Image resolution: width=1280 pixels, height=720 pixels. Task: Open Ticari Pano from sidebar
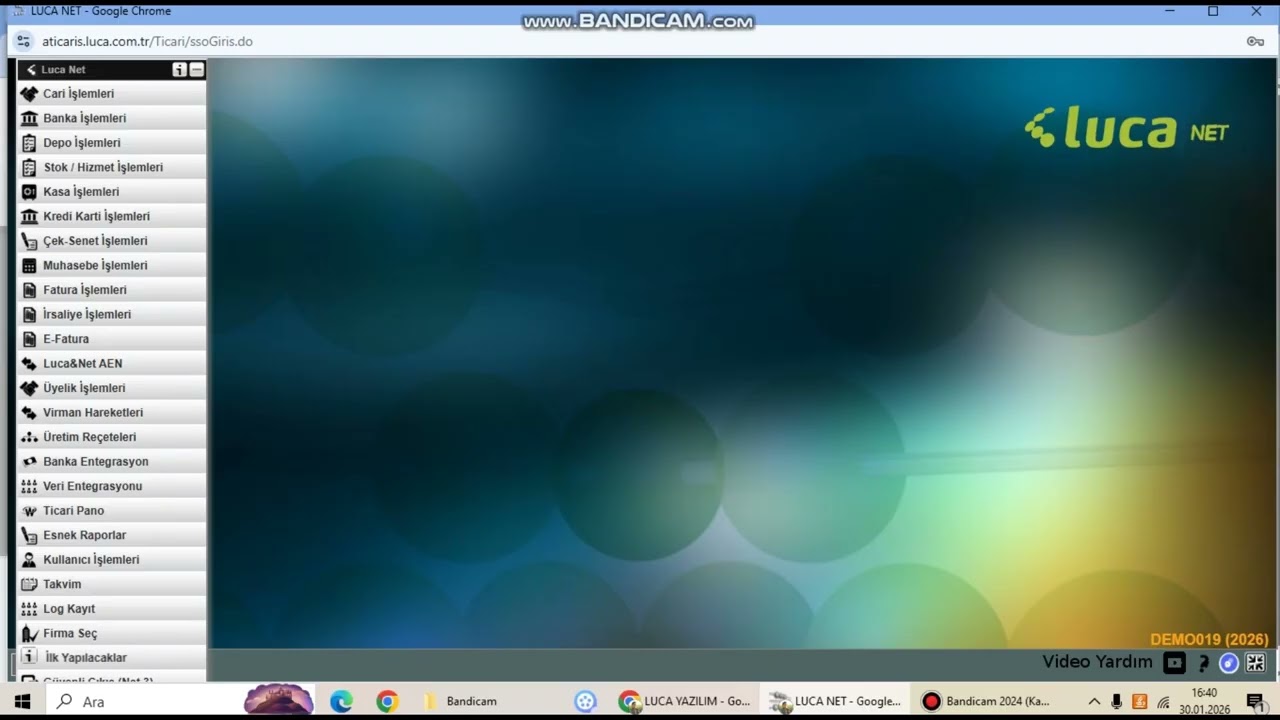[112, 510]
